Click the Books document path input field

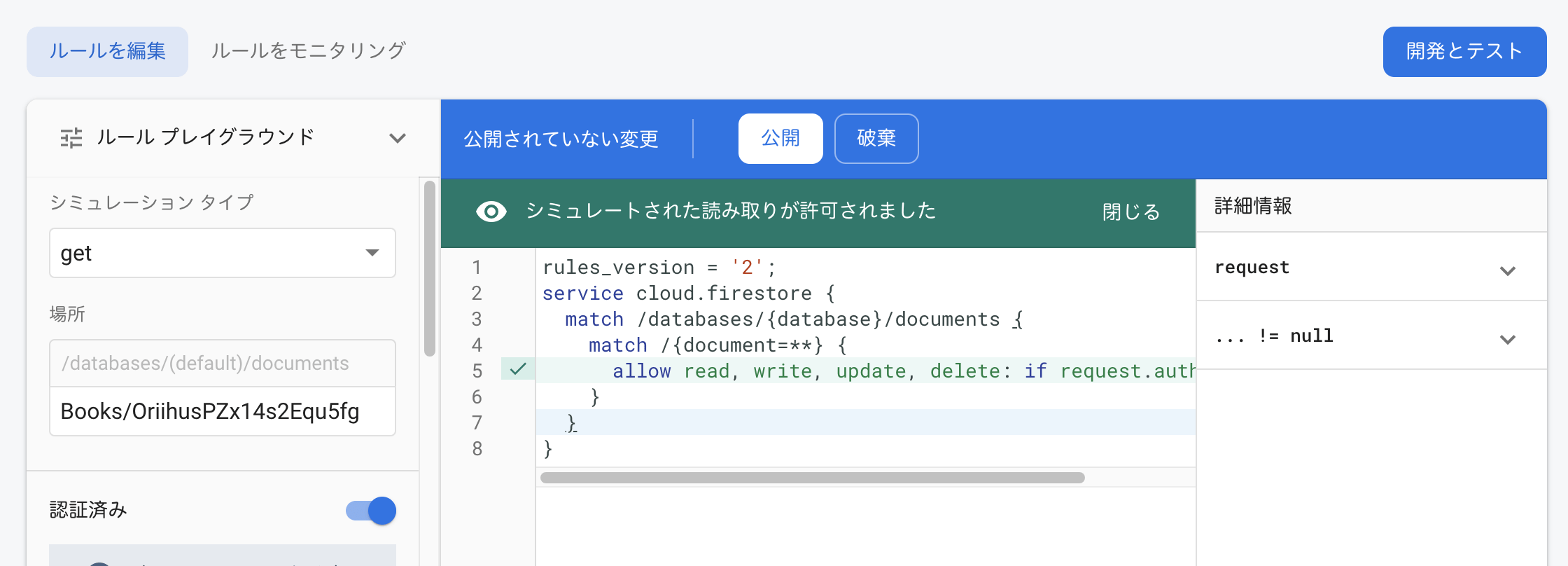[x=223, y=411]
